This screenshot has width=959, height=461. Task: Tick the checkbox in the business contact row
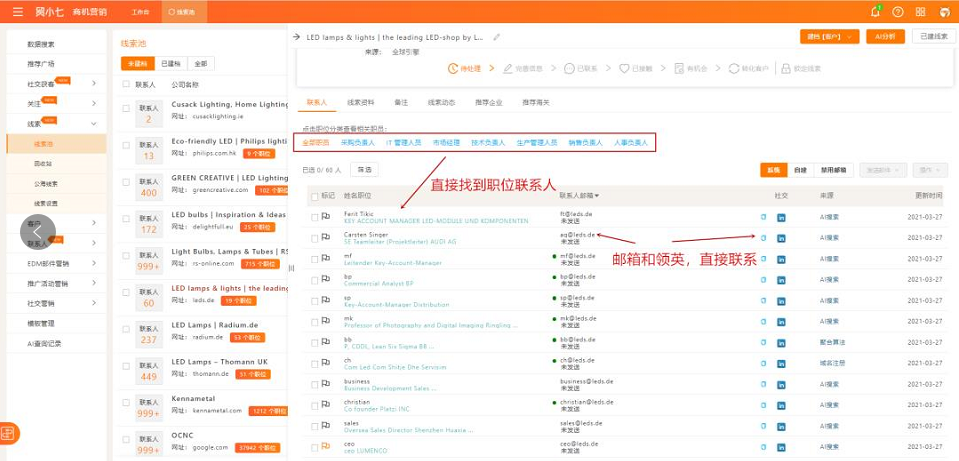click(x=314, y=384)
